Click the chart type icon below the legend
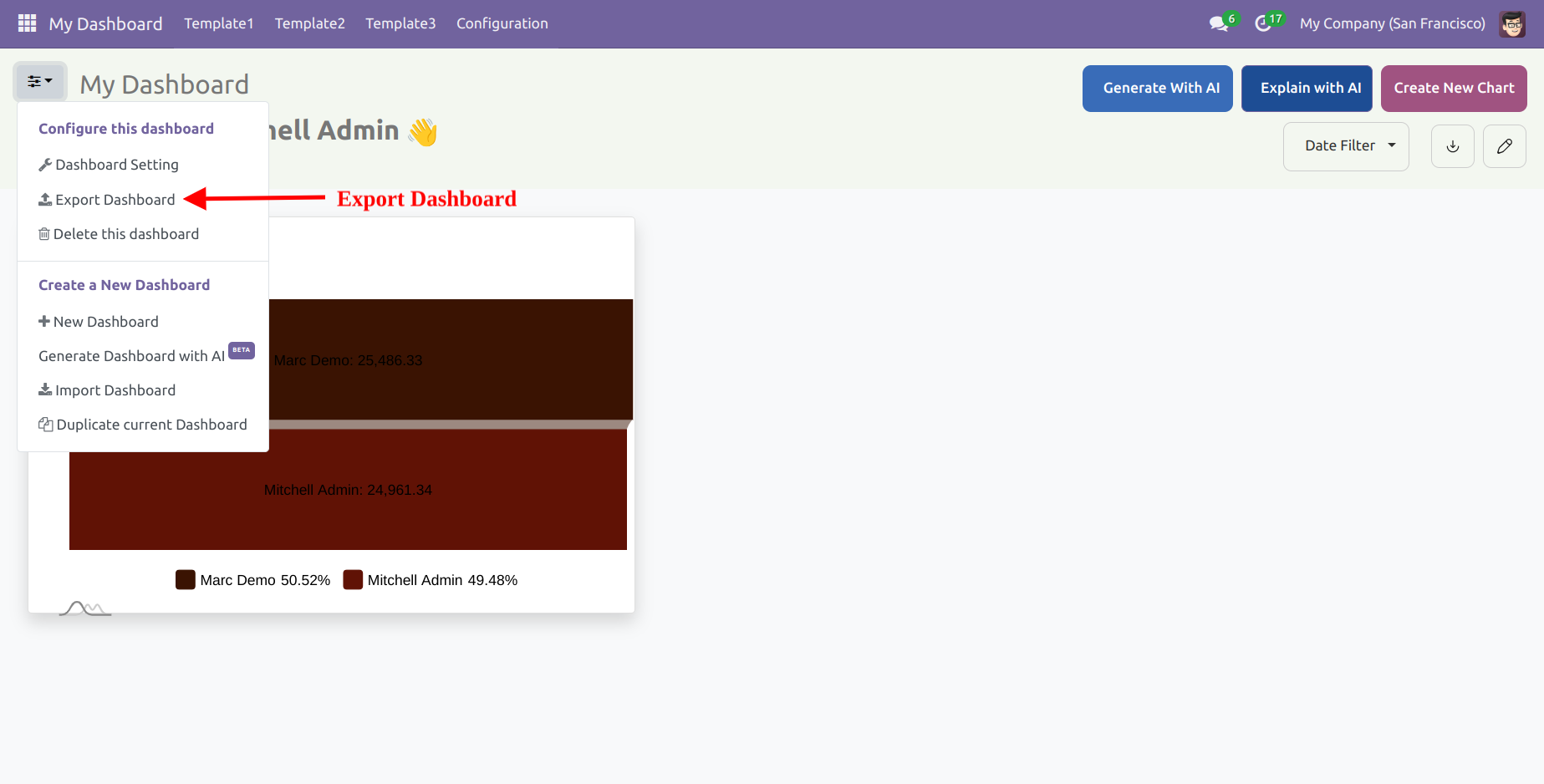The width and height of the screenshot is (1544, 784). point(84,608)
